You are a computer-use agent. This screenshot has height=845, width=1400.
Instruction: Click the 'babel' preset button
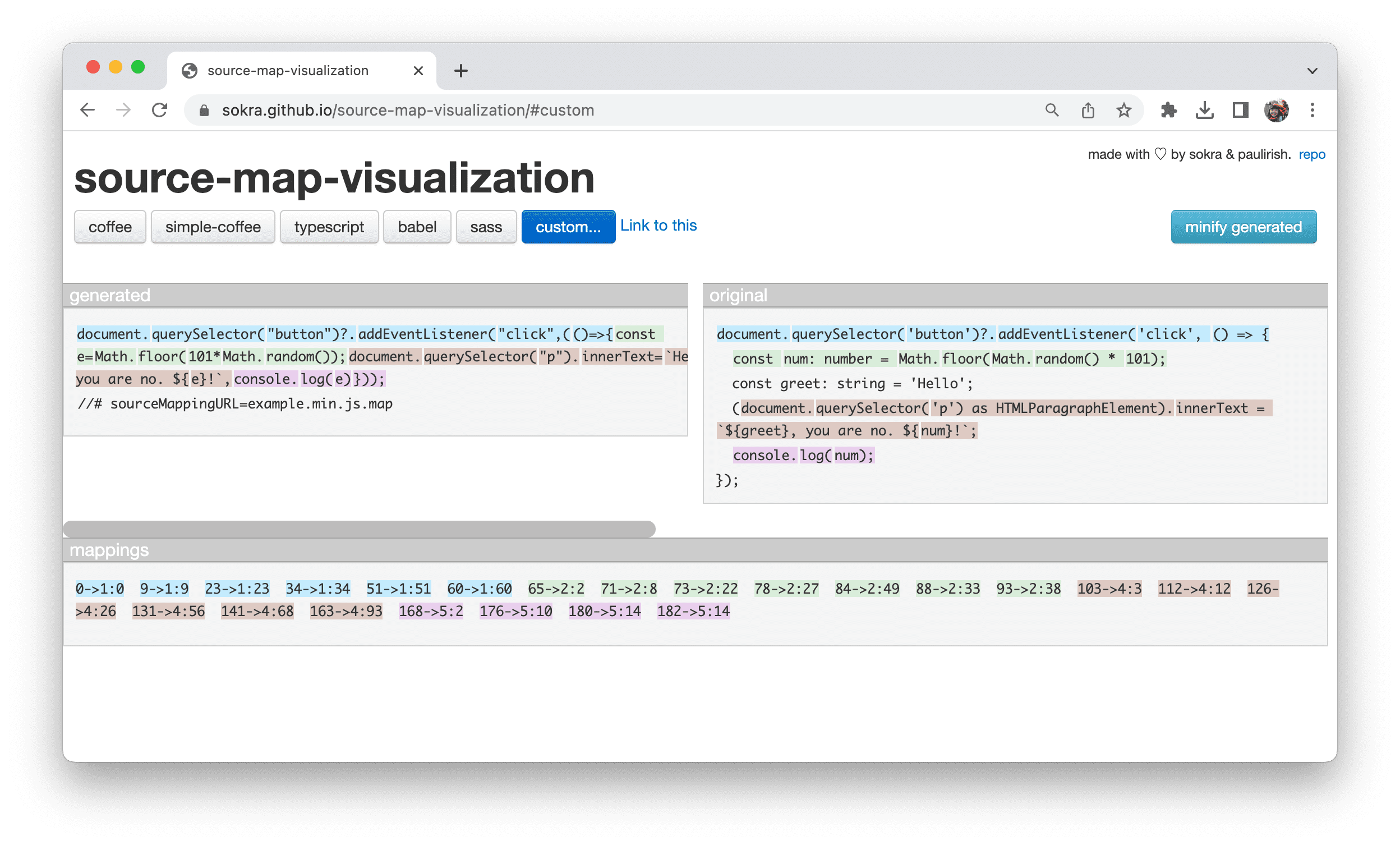point(416,226)
